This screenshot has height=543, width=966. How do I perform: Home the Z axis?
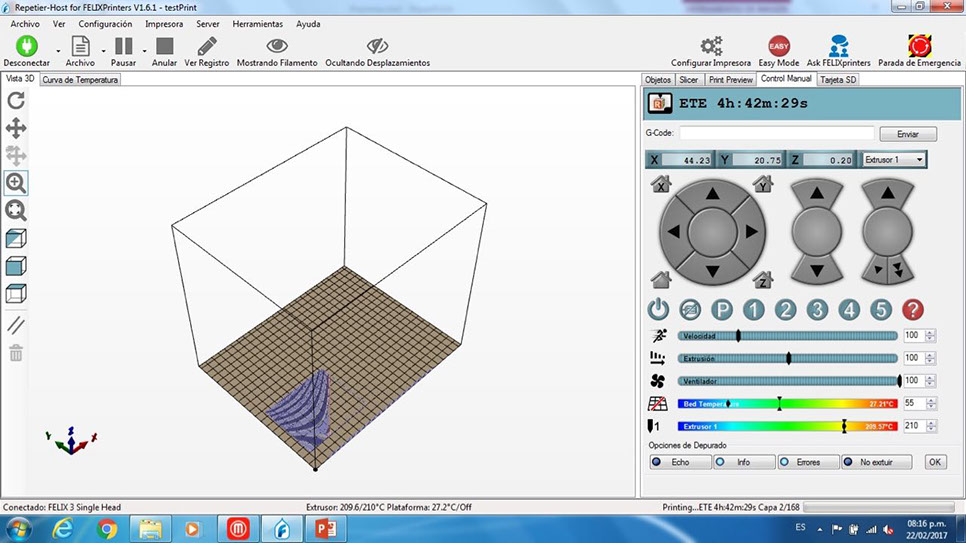(x=763, y=280)
